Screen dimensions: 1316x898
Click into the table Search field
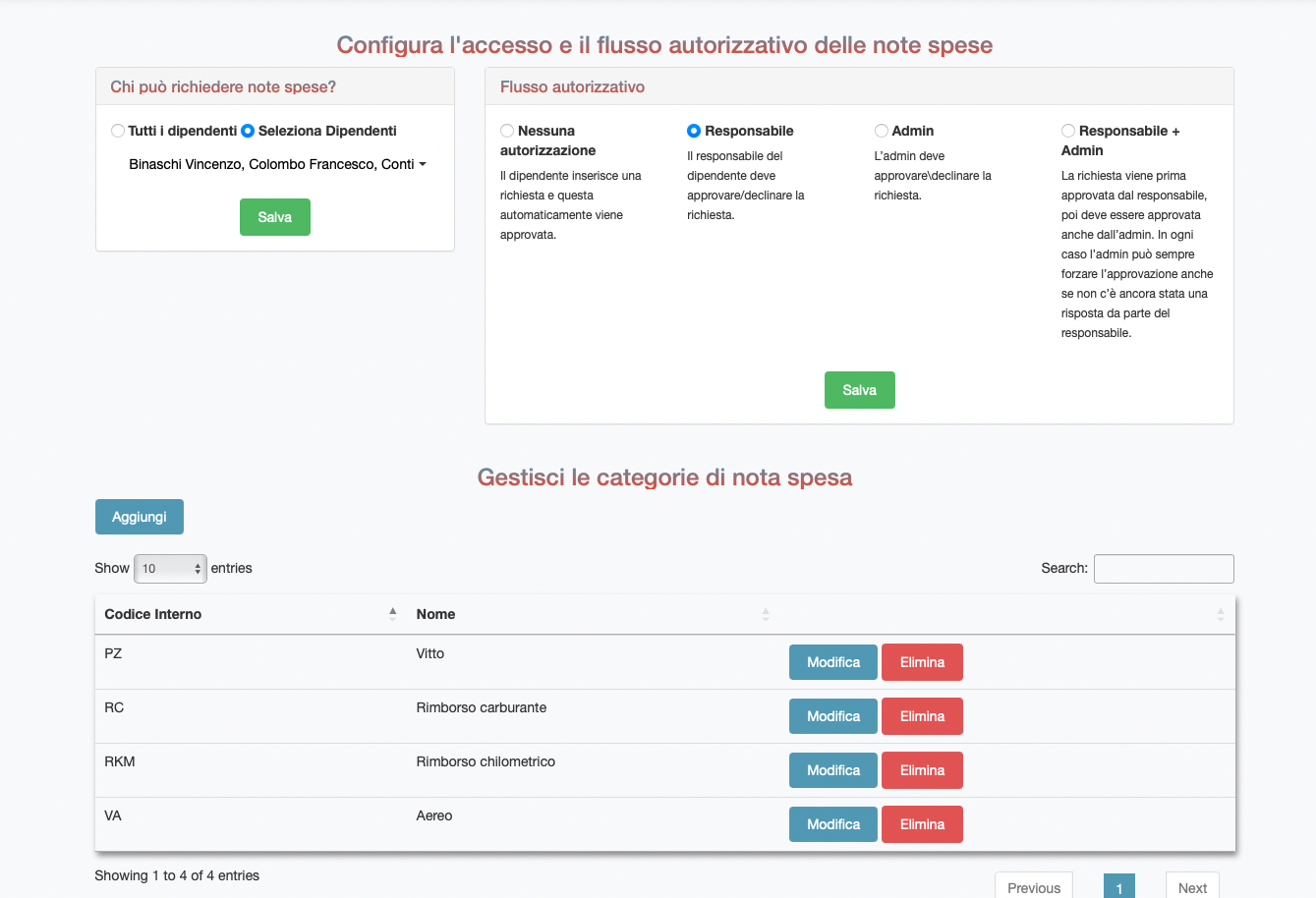coord(1164,569)
